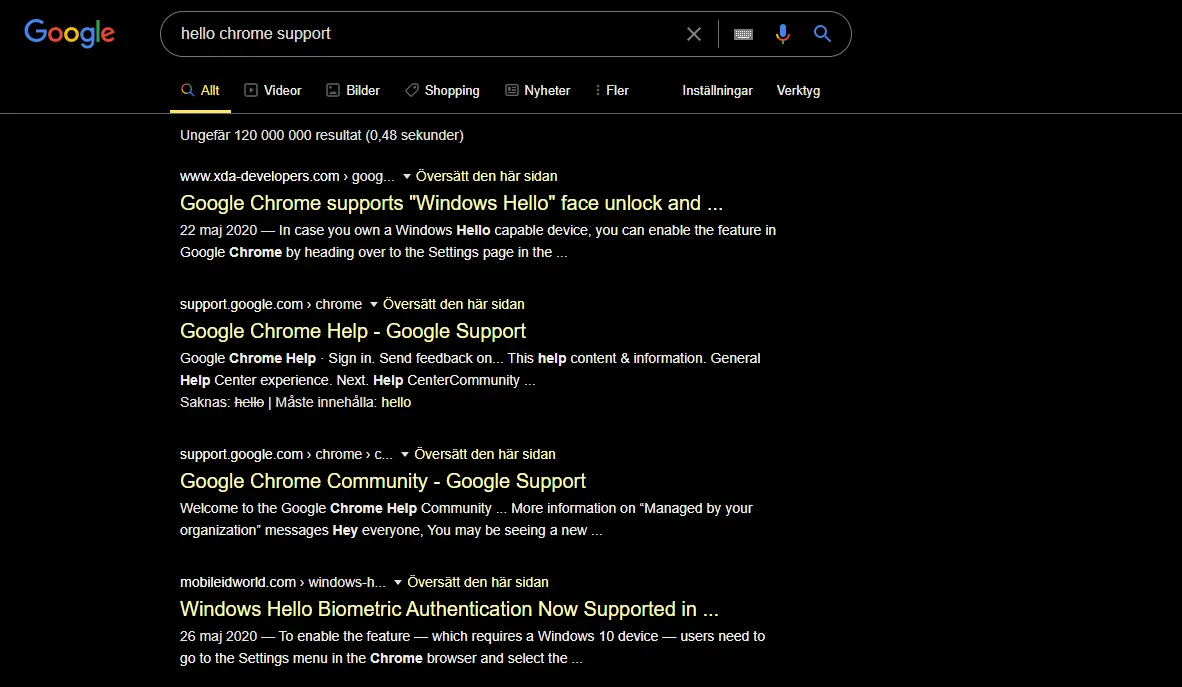Open the Shopping tab
This screenshot has height=687, width=1182.
[x=442, y=90]
